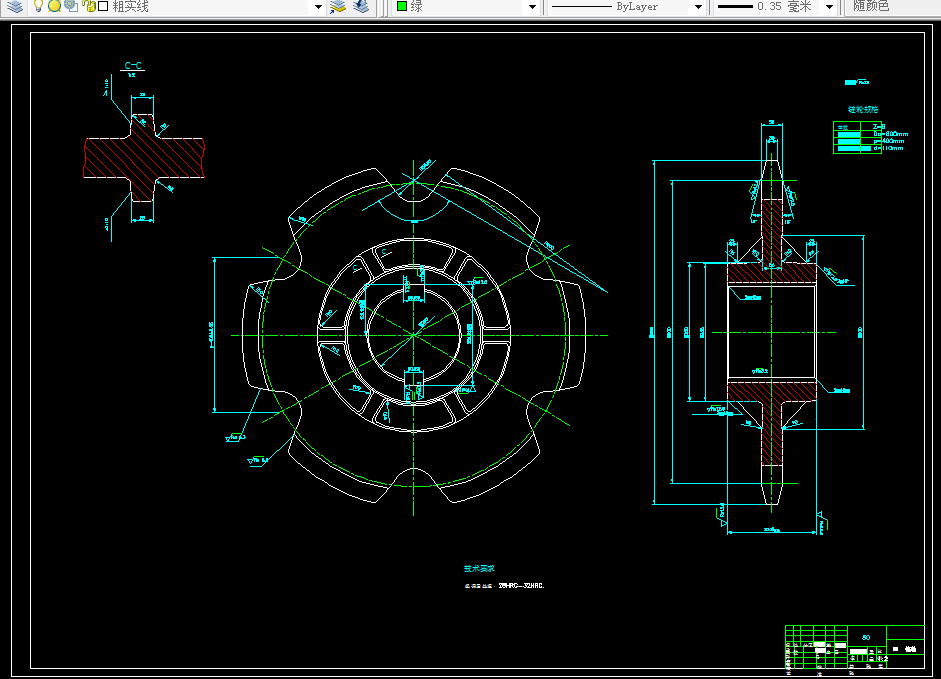Toggle the viewport freeze layer icon
The height and width of the screenshot is (679, 941).
(x=71, y=6)
